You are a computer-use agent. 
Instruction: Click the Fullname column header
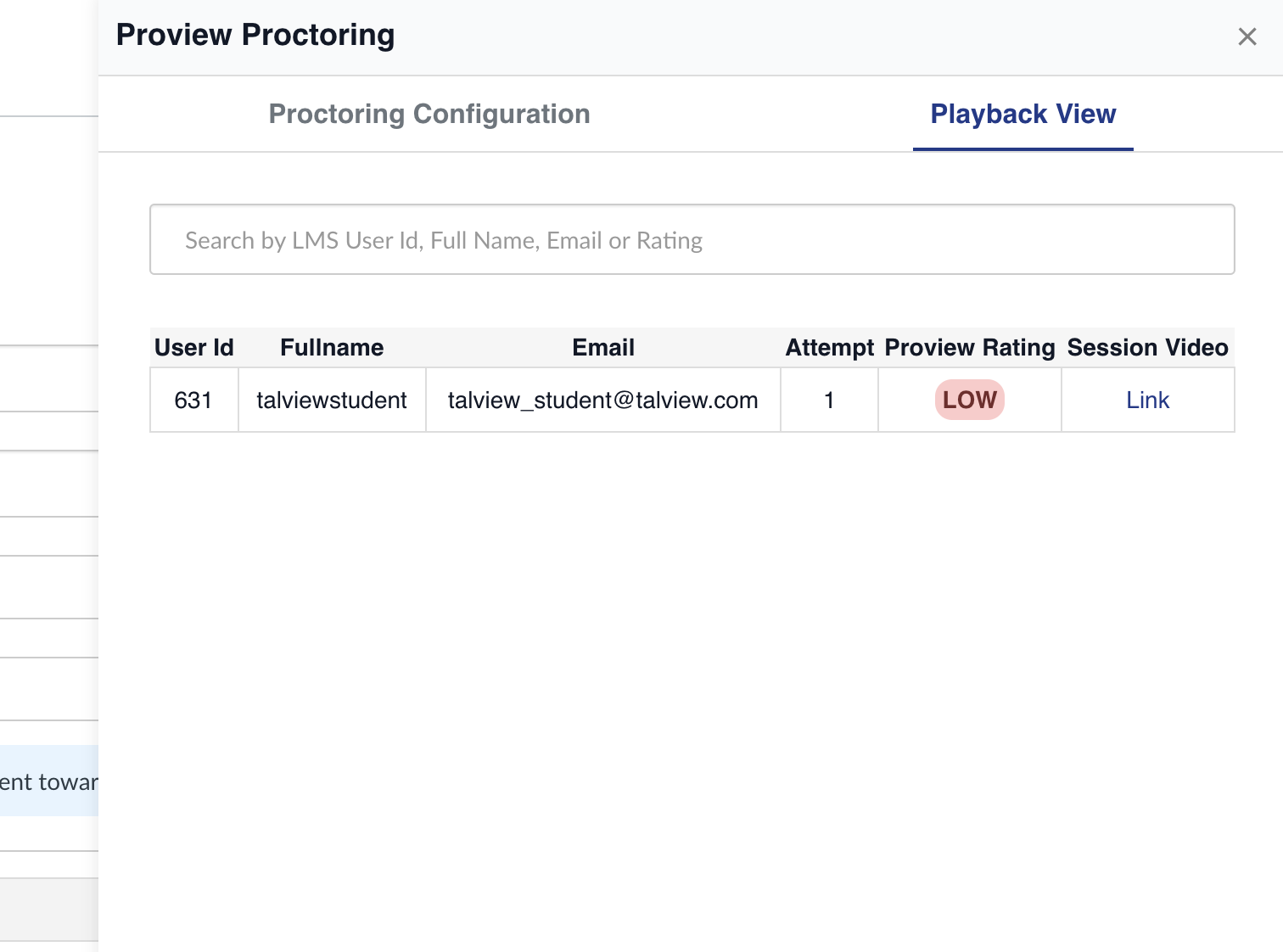click(332, 347)
